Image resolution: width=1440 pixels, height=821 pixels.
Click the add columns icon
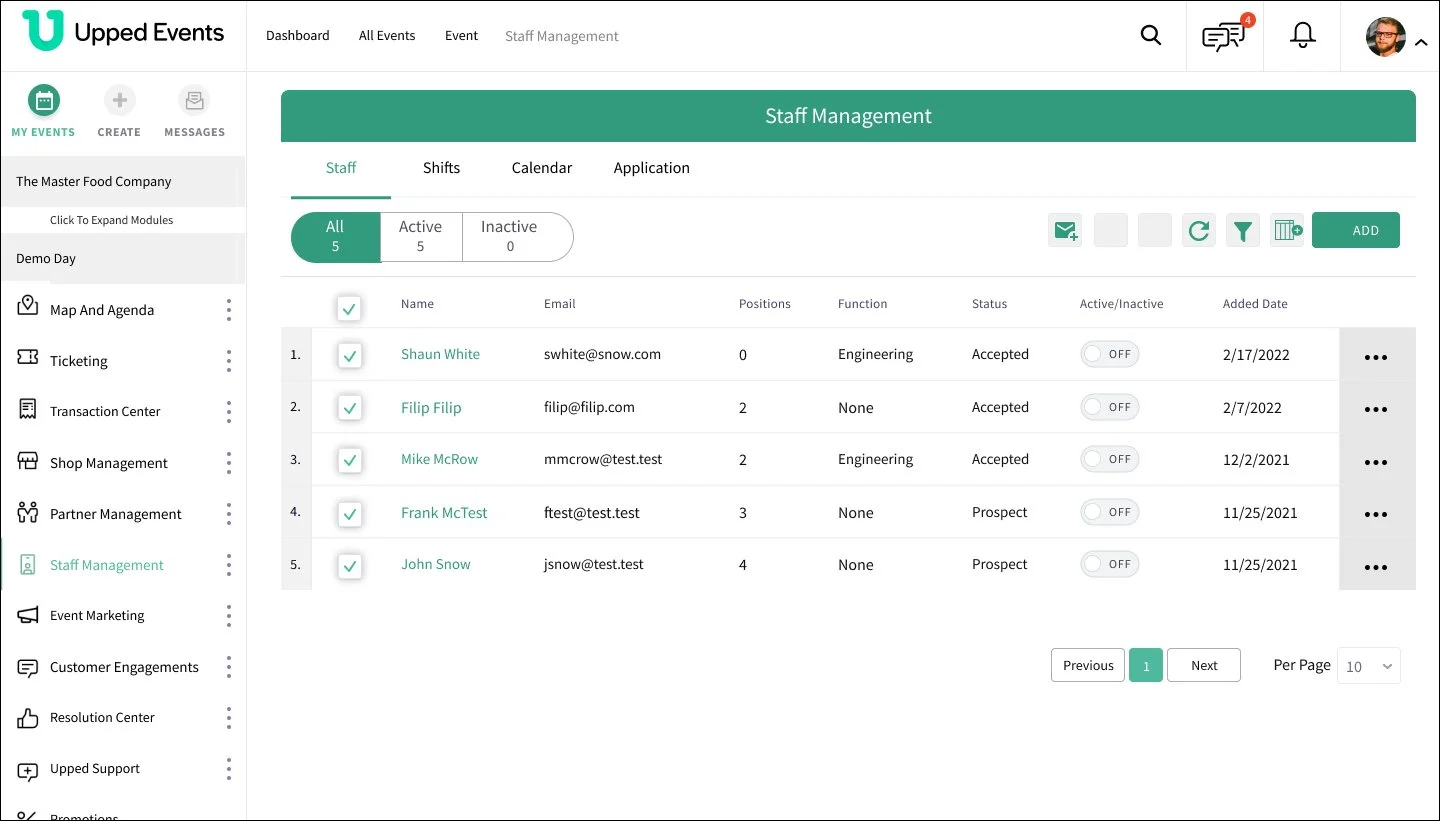click(1287, 230)
